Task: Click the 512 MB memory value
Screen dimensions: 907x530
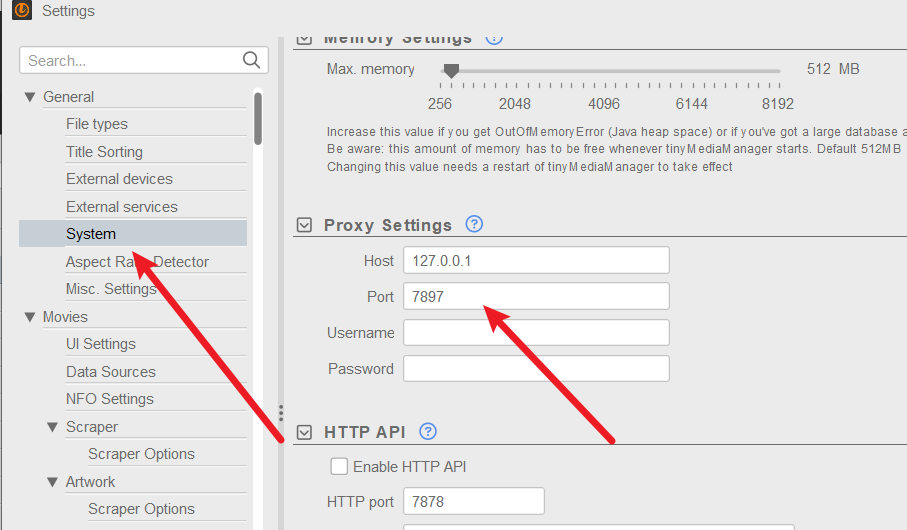Action: pos(833,69)
